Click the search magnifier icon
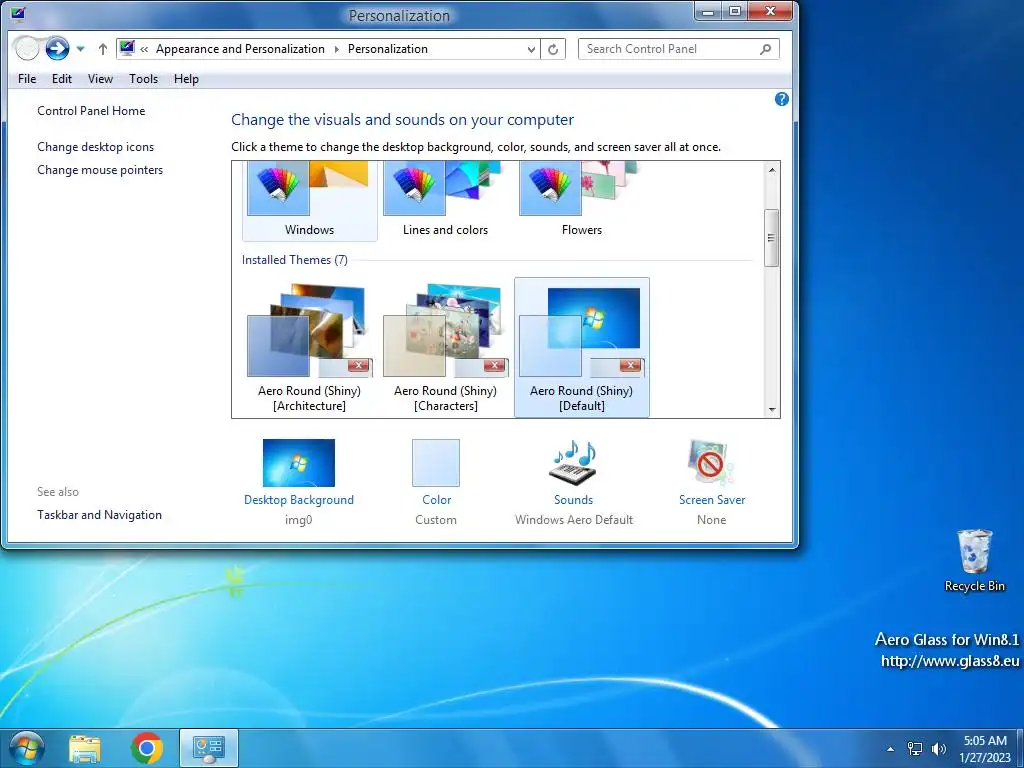Screen dimensions: 1024x768 pos(765,49)
